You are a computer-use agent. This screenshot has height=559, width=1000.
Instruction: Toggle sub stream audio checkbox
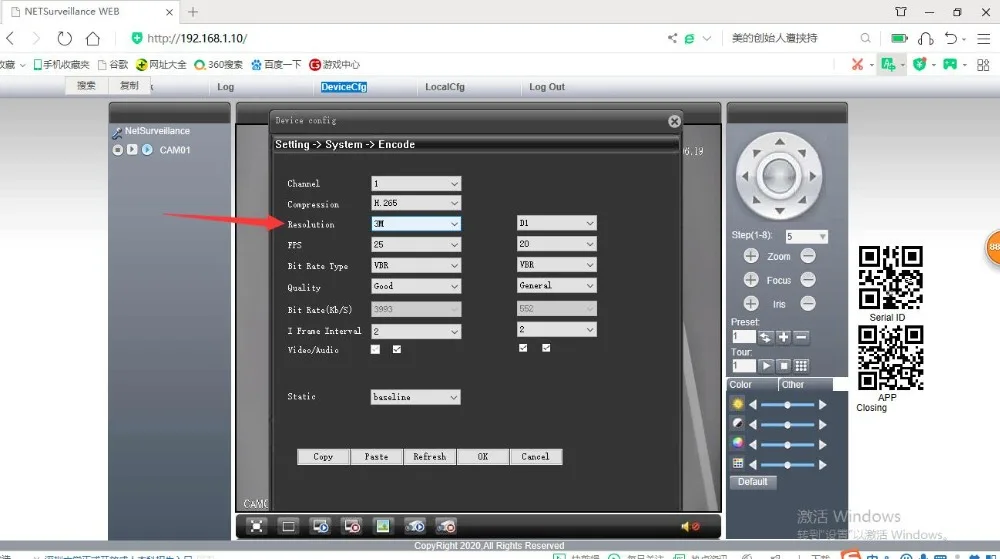coord(546,348)
